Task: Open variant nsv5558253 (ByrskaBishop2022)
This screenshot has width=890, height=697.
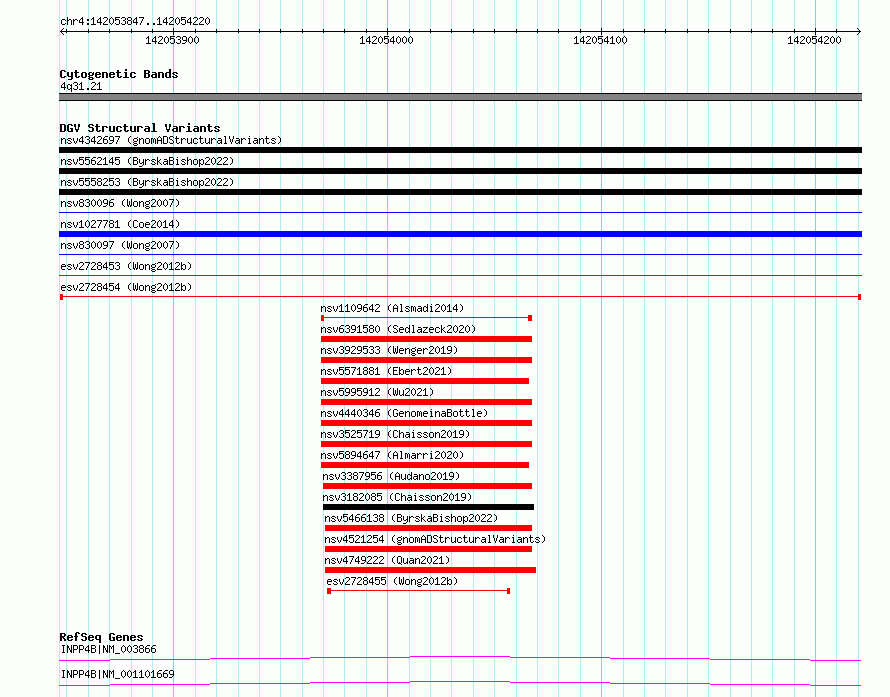Action: 147,182
